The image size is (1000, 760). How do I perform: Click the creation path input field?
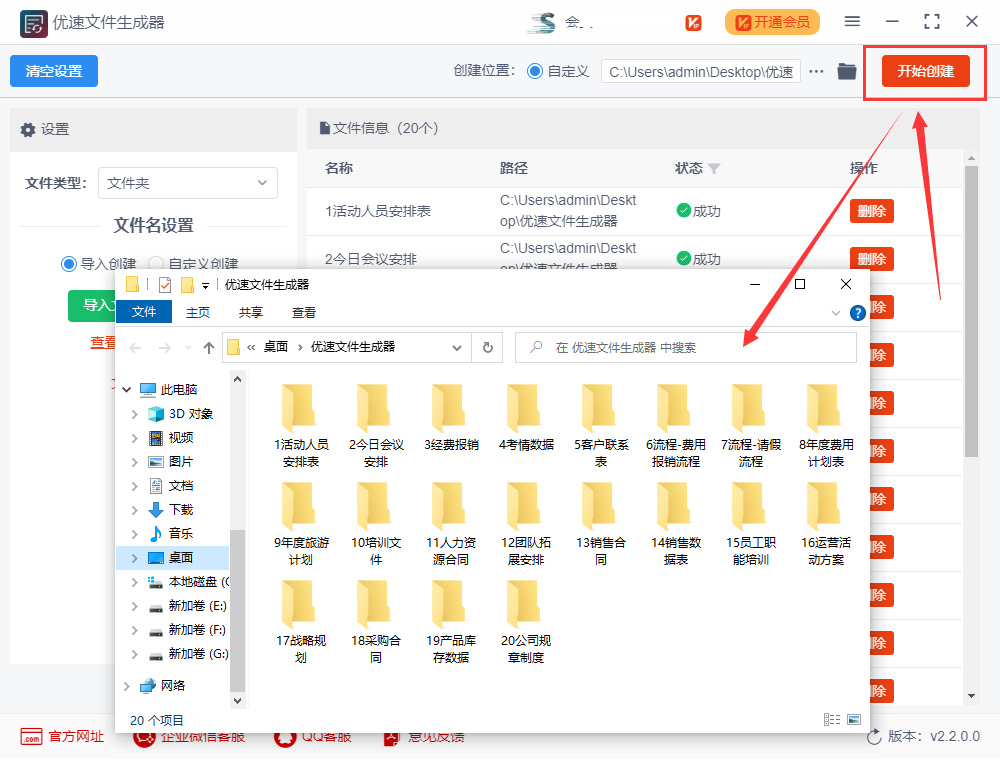pyautogui.click(x=700, y=71)
